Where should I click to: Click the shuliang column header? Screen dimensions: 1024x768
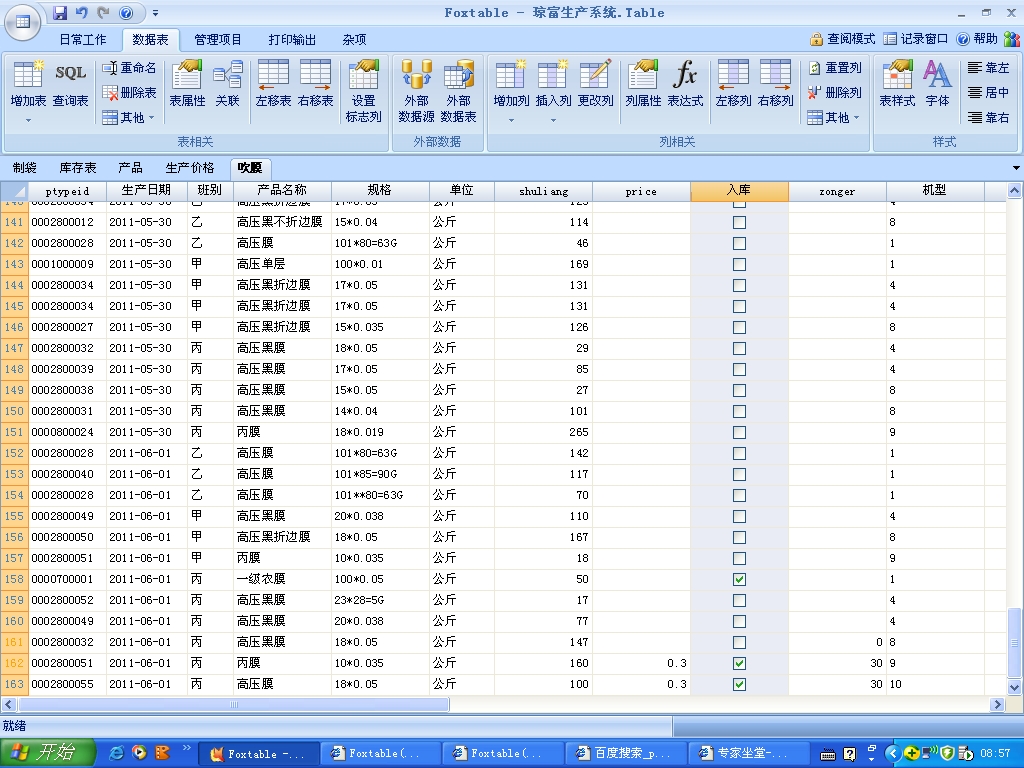tap(543, 191)
